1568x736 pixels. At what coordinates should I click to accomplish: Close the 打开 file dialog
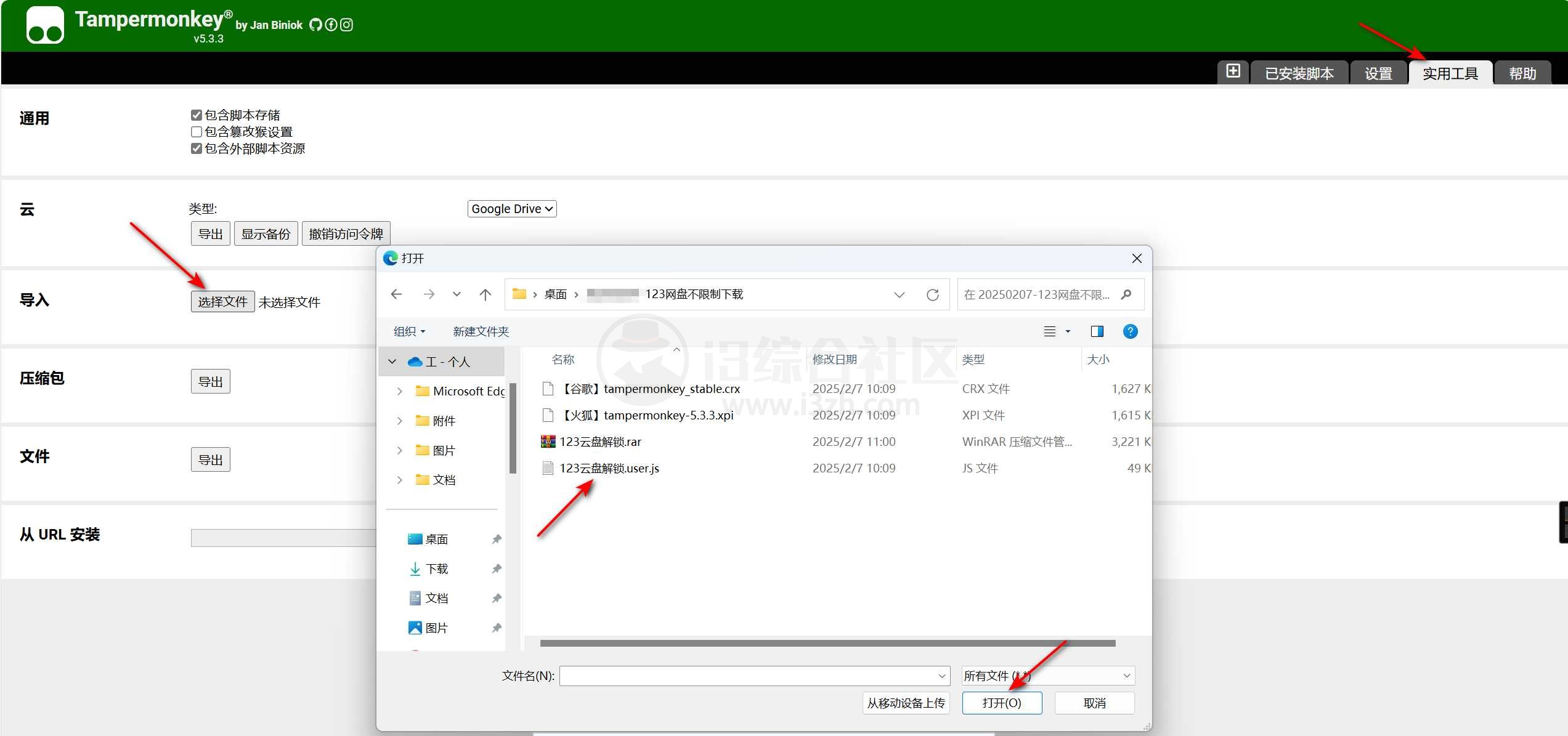tap(1137, 258)
